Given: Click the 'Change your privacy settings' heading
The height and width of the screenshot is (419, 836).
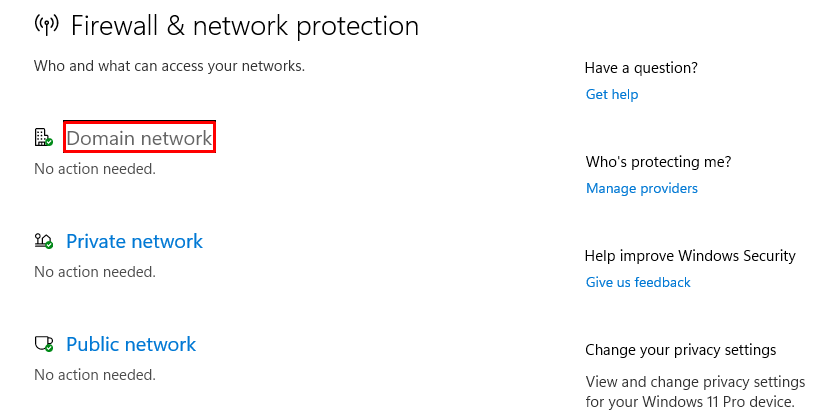Looking at the screenshot, I should pos(680,350).
